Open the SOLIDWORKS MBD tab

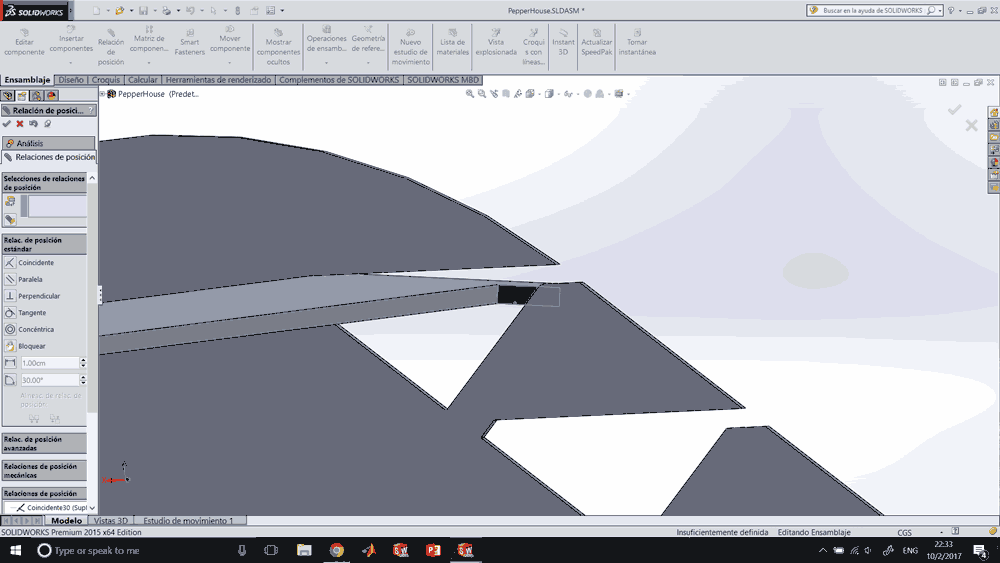tap(443, 80)
